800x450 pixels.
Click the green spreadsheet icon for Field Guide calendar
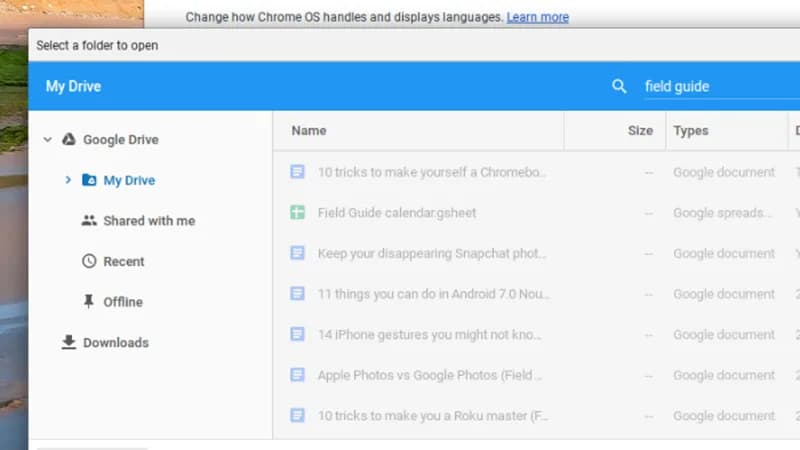297,213
